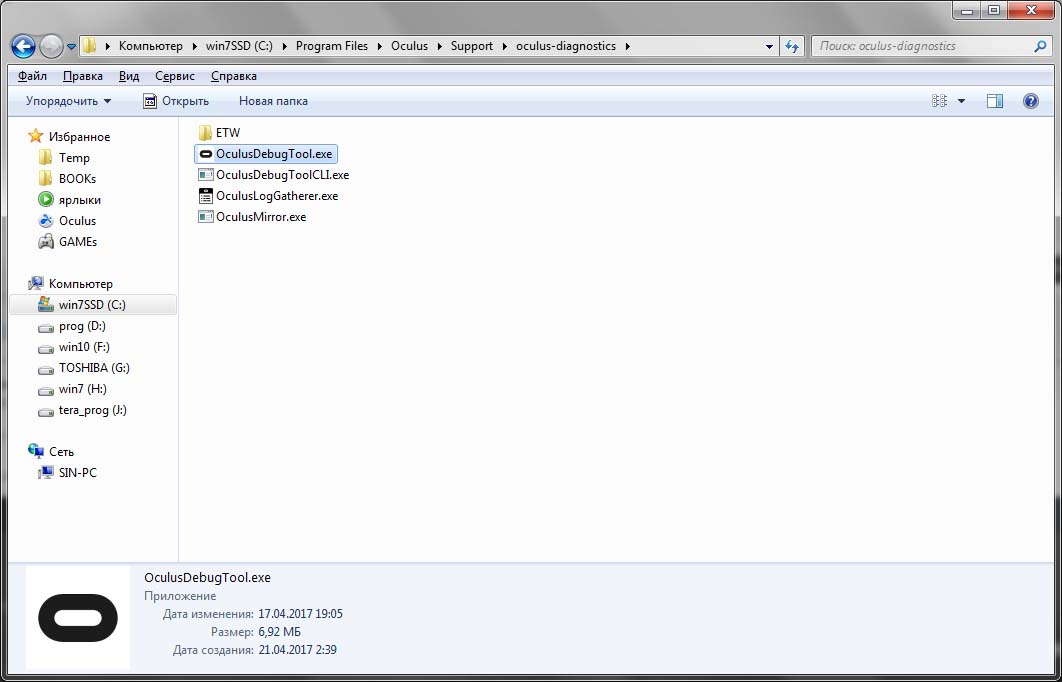Click the yellow ETW folder icon
Viewport: 1062px width, 682px height.
coord(205,133)
